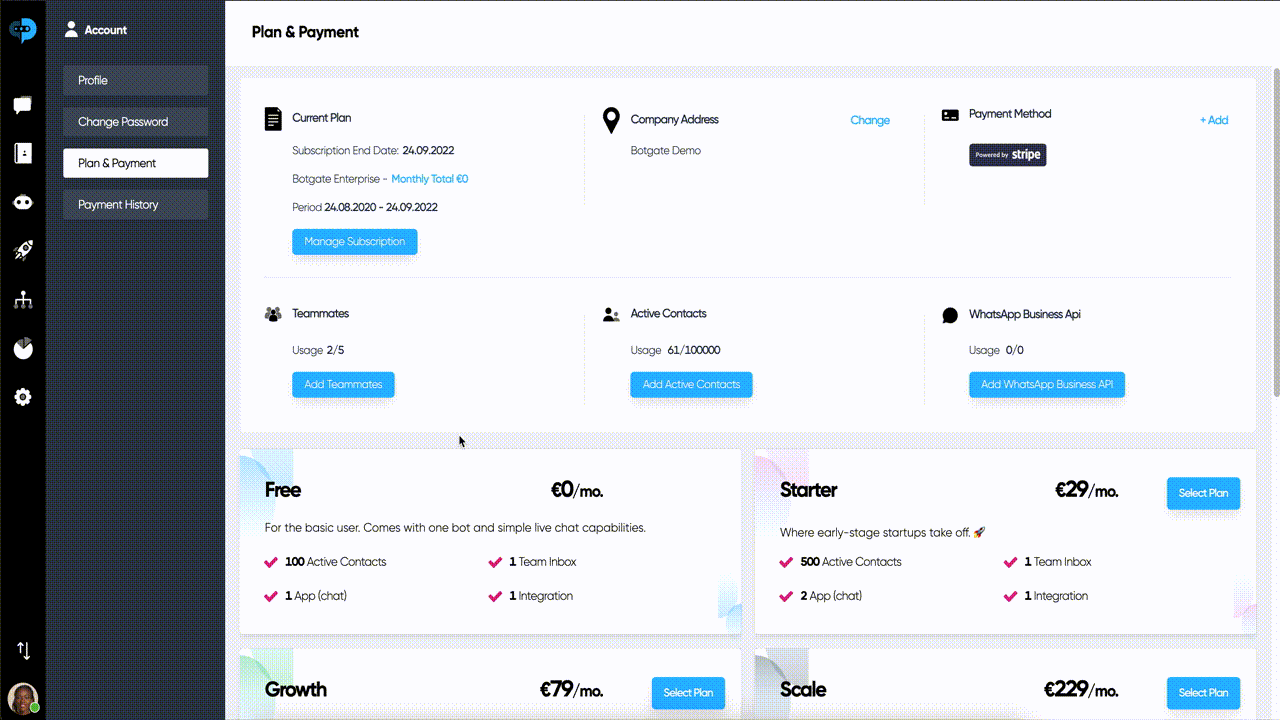Viewport: 1280px width, 720px height.
Task: Open the Payment History menu item
Action: coord(135,205)
